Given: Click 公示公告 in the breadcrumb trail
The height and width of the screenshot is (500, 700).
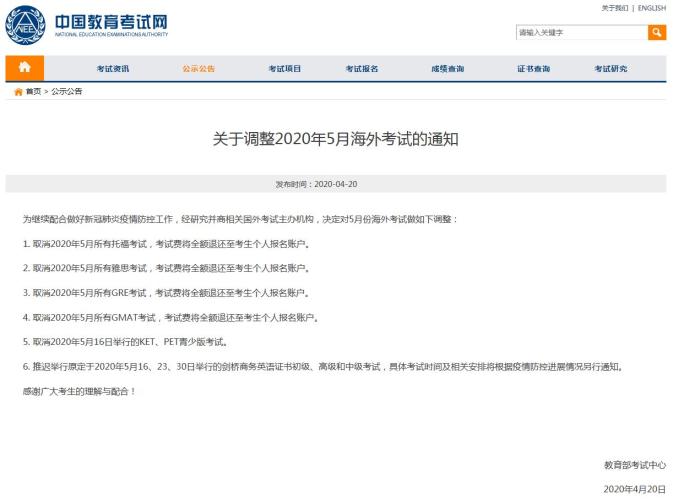Looking at the screenshot, I should (x=67, y=91).
